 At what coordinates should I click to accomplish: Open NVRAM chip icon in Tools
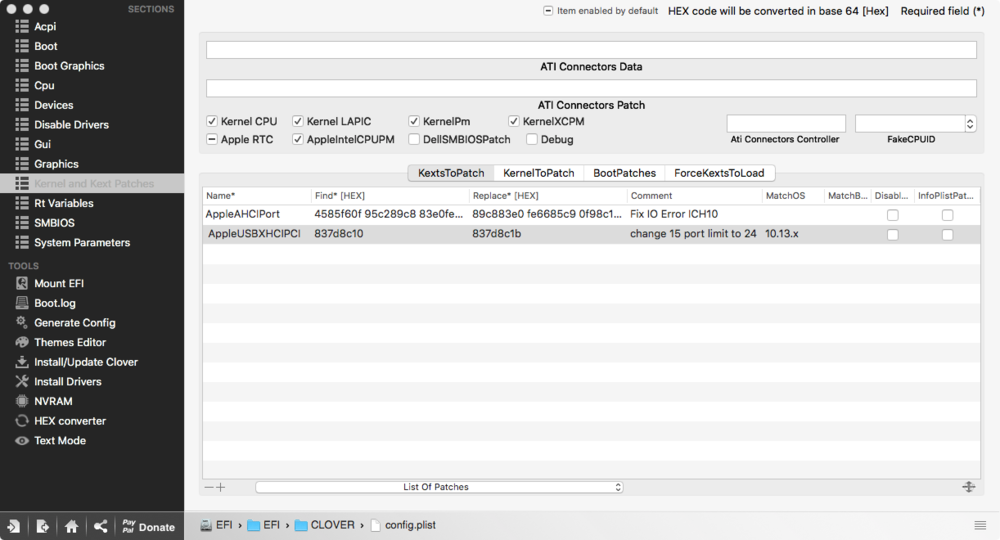21,401
